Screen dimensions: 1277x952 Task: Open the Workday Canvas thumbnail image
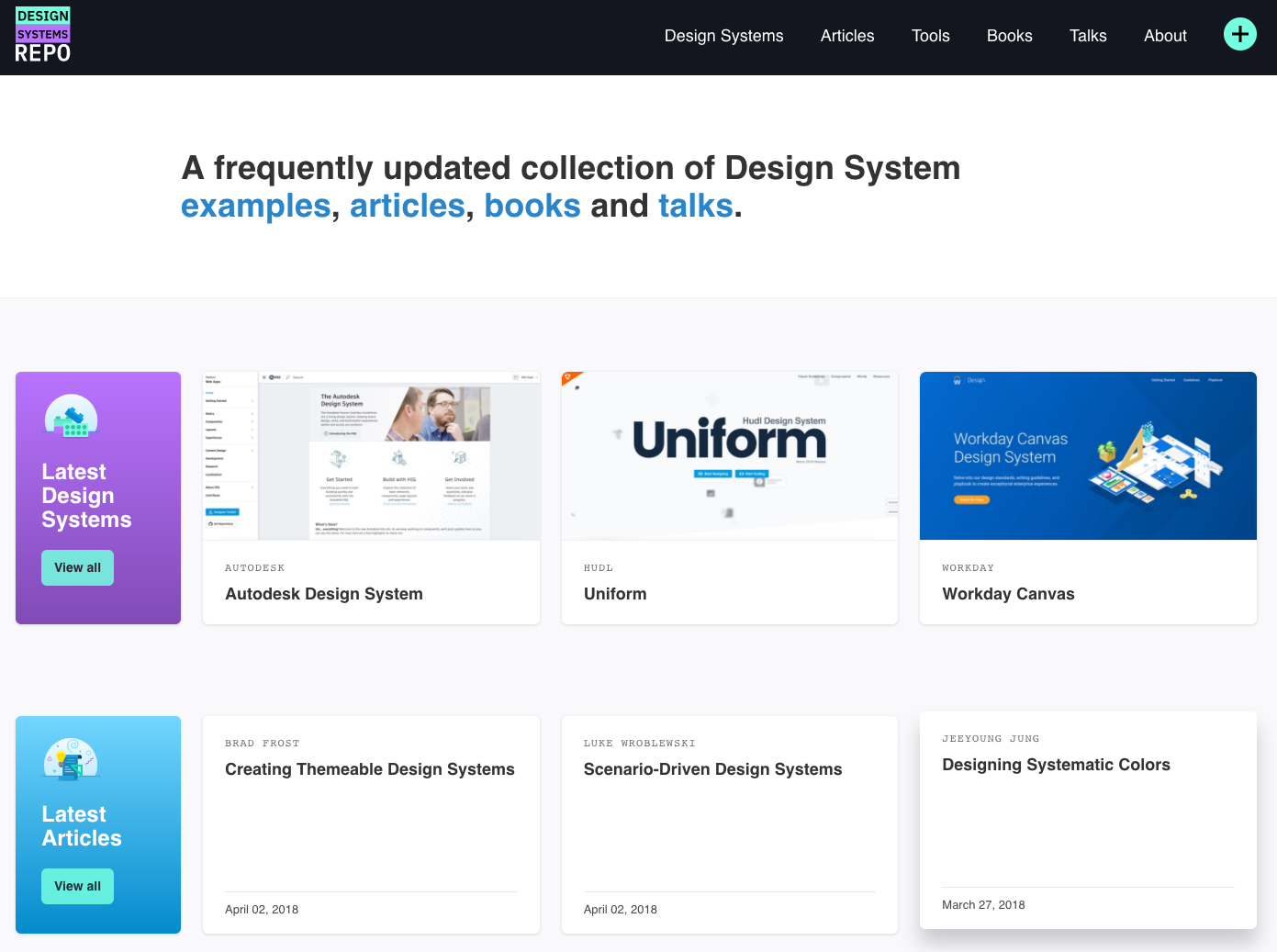pyautogui.click(x=1088, y=456)
